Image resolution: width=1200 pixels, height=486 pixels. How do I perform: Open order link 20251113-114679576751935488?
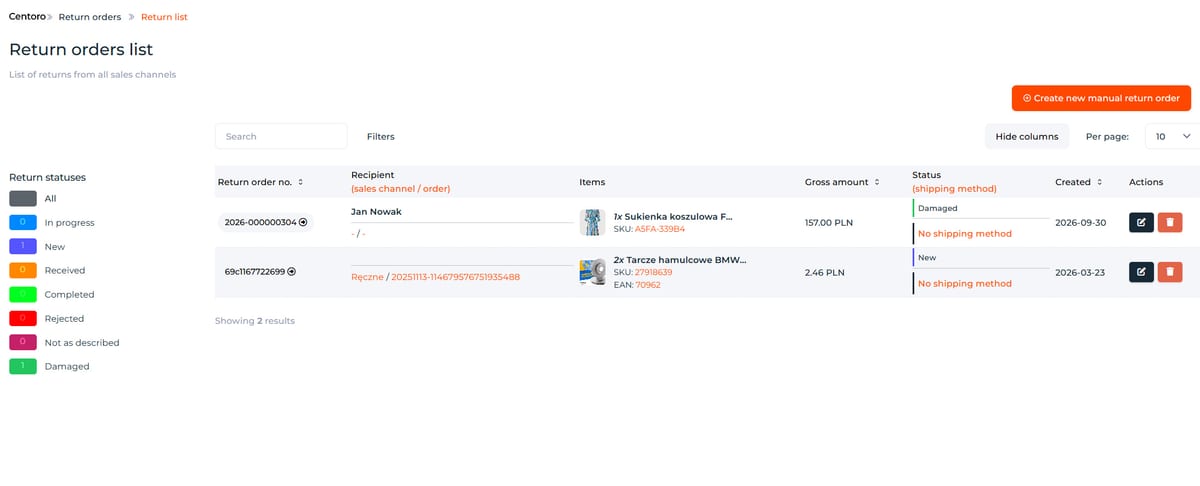[455, 277]
